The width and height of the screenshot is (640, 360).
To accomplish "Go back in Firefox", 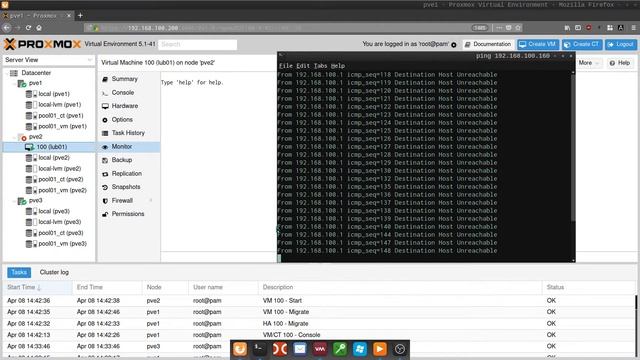I will [7, 28].
